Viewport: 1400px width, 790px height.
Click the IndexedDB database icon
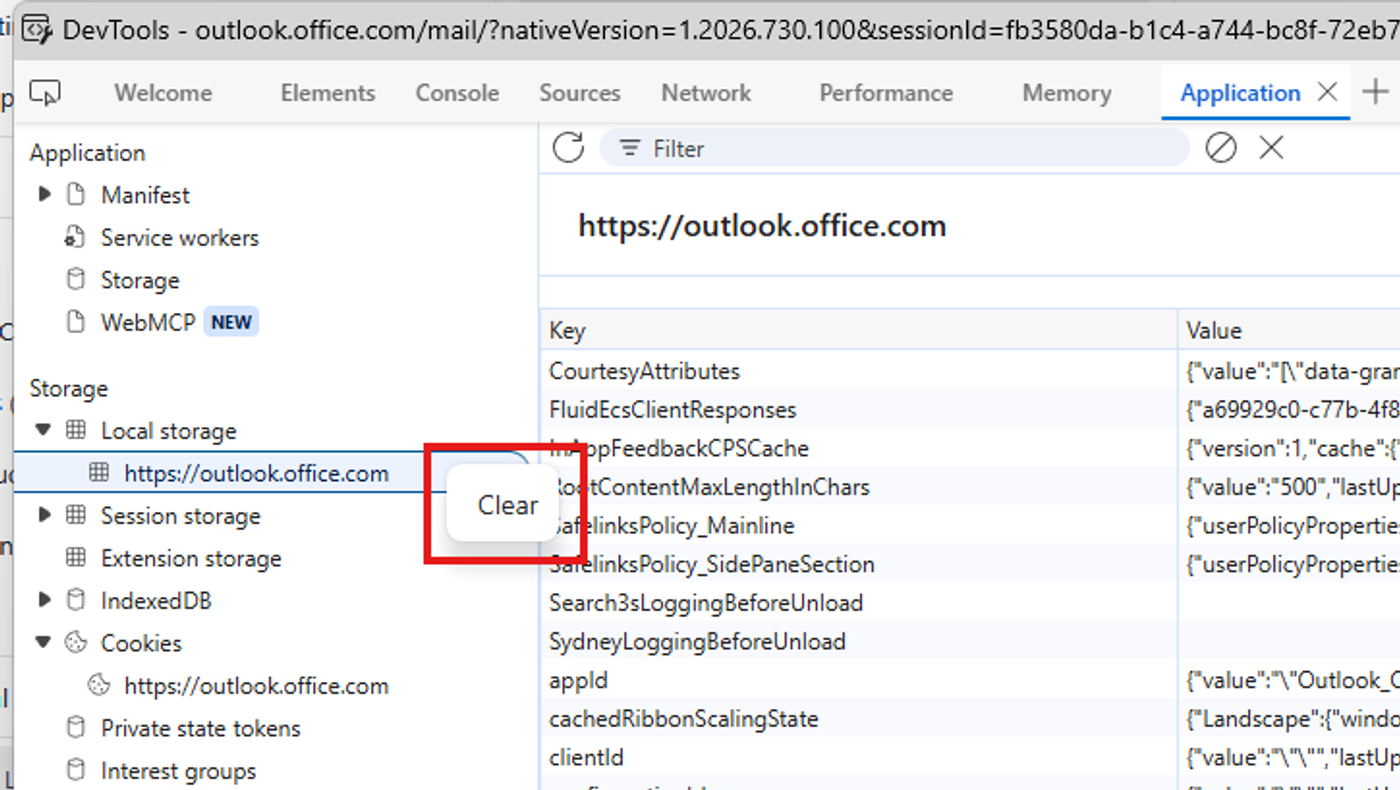(x=75, y=601)
